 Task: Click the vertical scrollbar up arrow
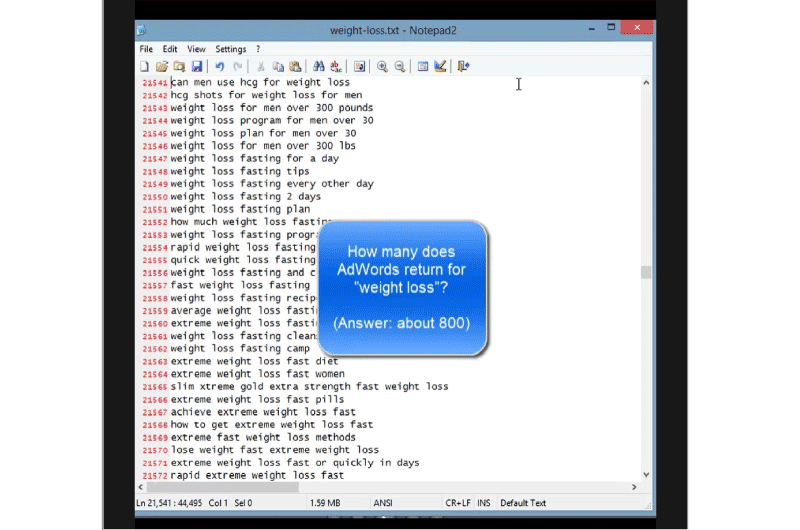coord(646,83)
